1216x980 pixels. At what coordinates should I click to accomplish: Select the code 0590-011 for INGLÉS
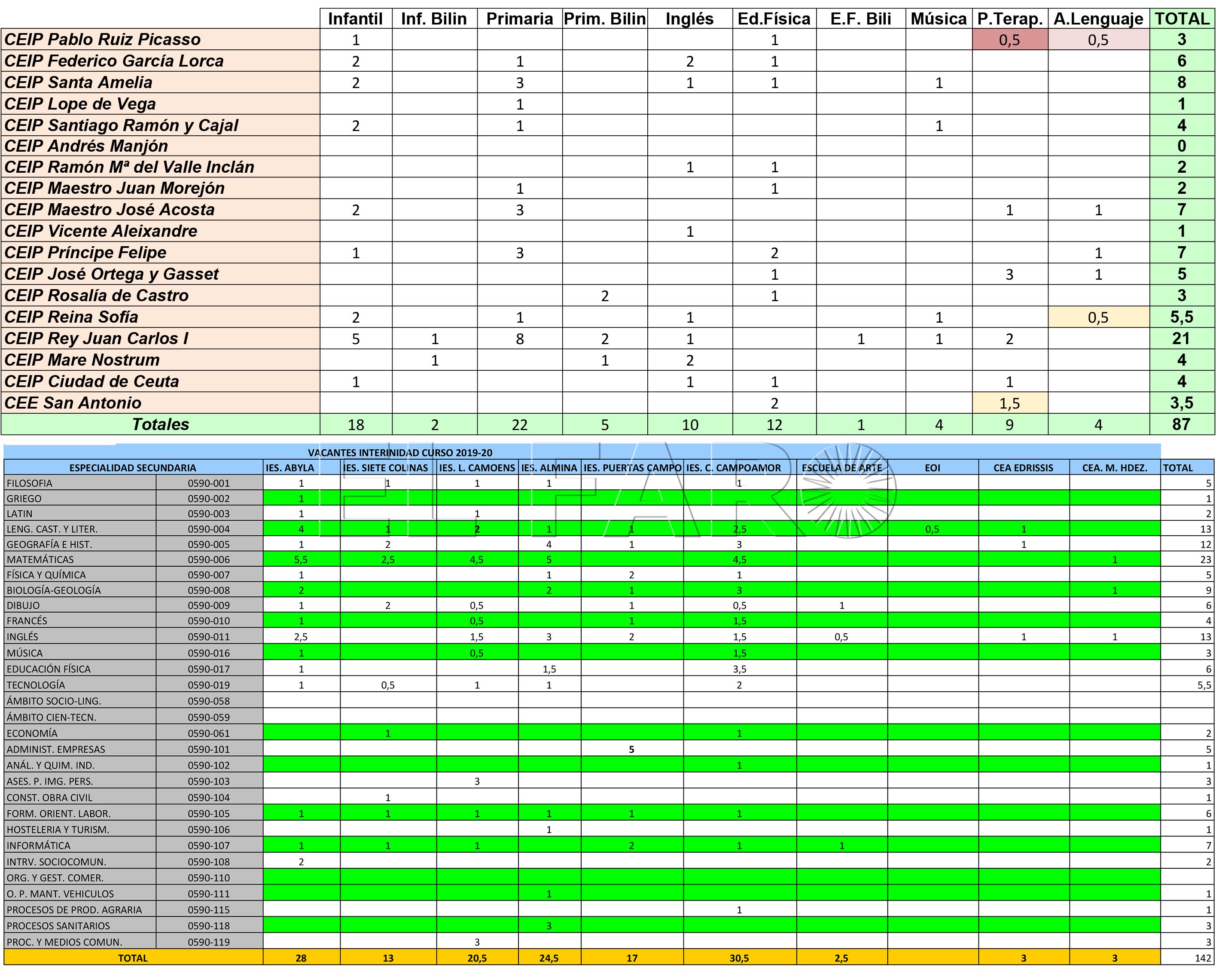[x=209, y=637]
